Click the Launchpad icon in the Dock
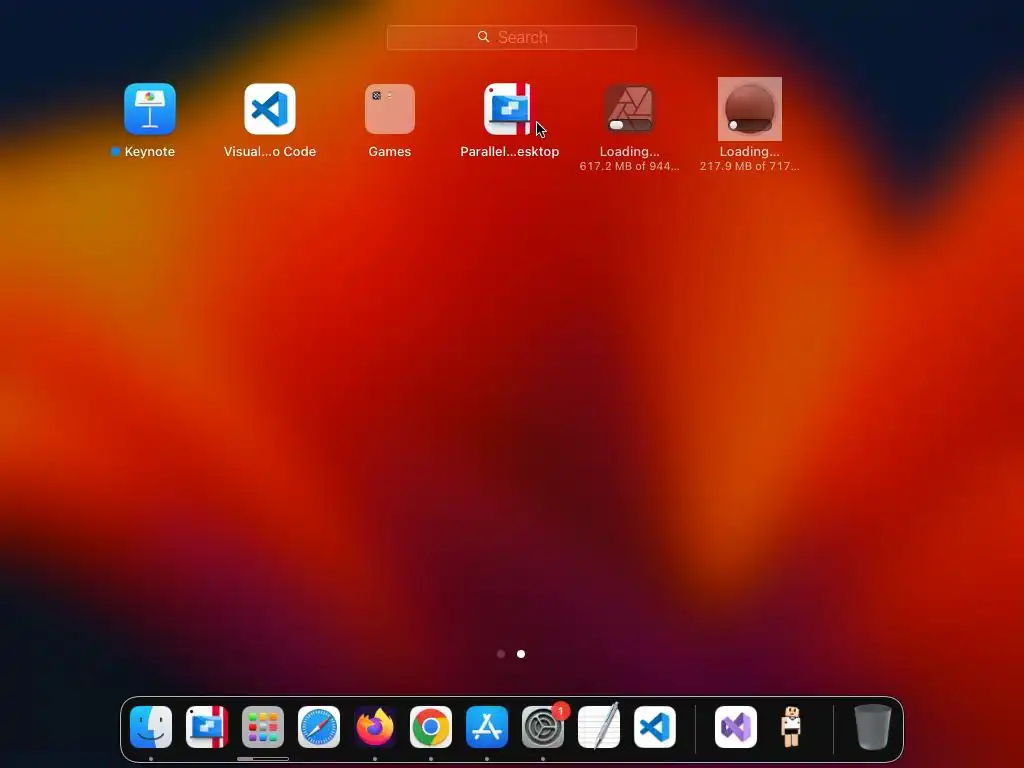Screen dimensions: 1024x768 click(x=263, y=727)
